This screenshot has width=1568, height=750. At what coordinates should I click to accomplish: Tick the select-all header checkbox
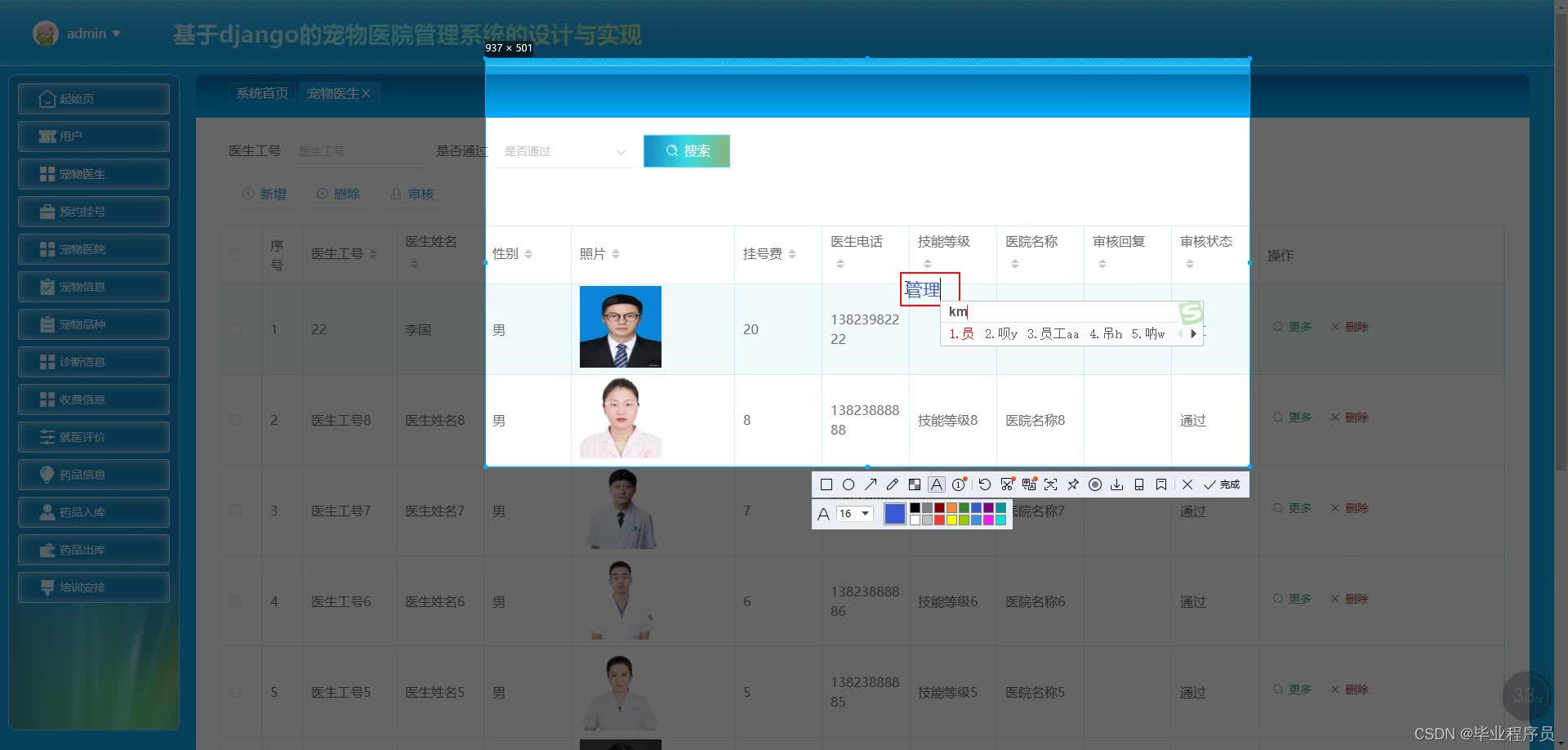235,254
